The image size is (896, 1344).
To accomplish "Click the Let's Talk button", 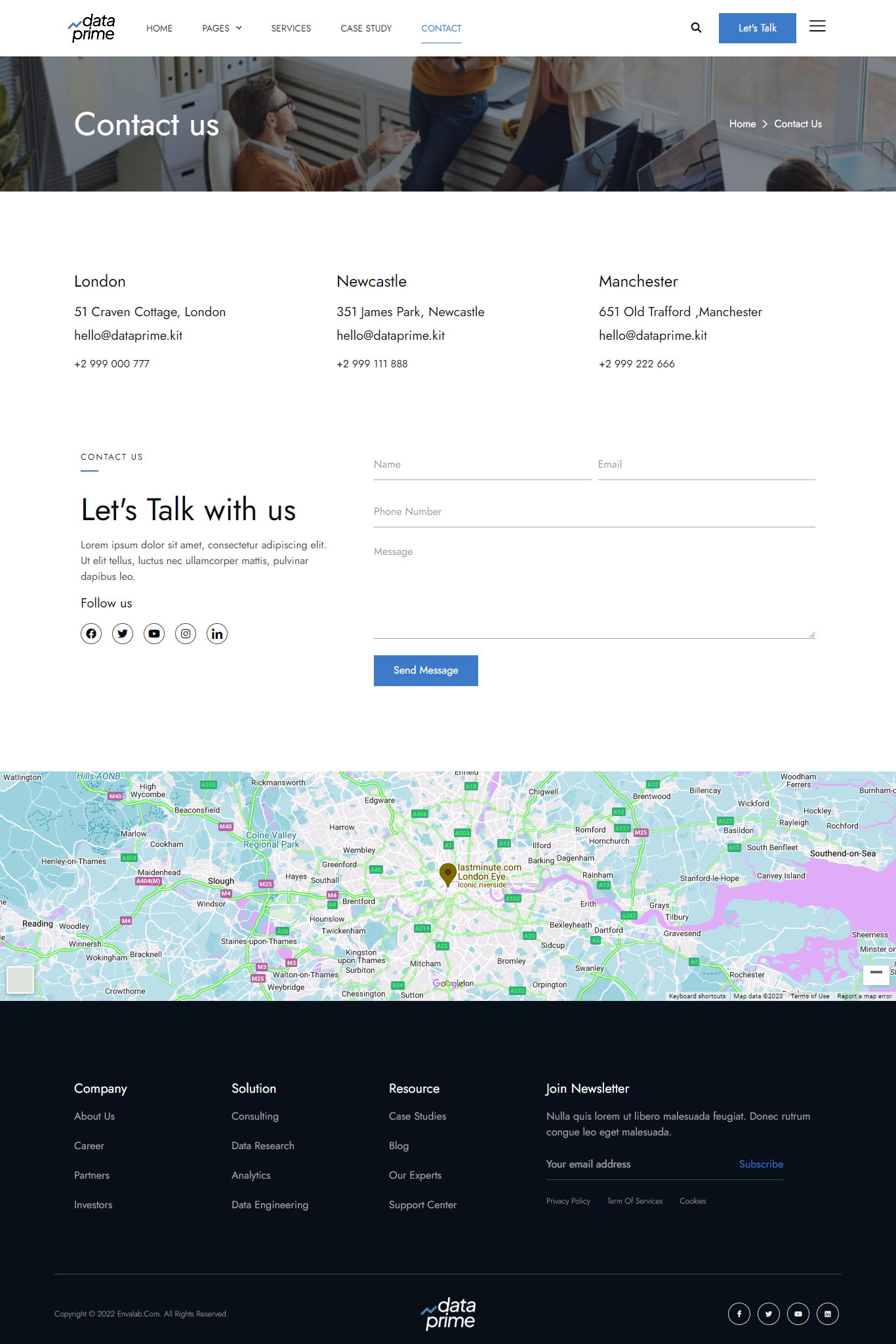I will [x=758, y=28].
